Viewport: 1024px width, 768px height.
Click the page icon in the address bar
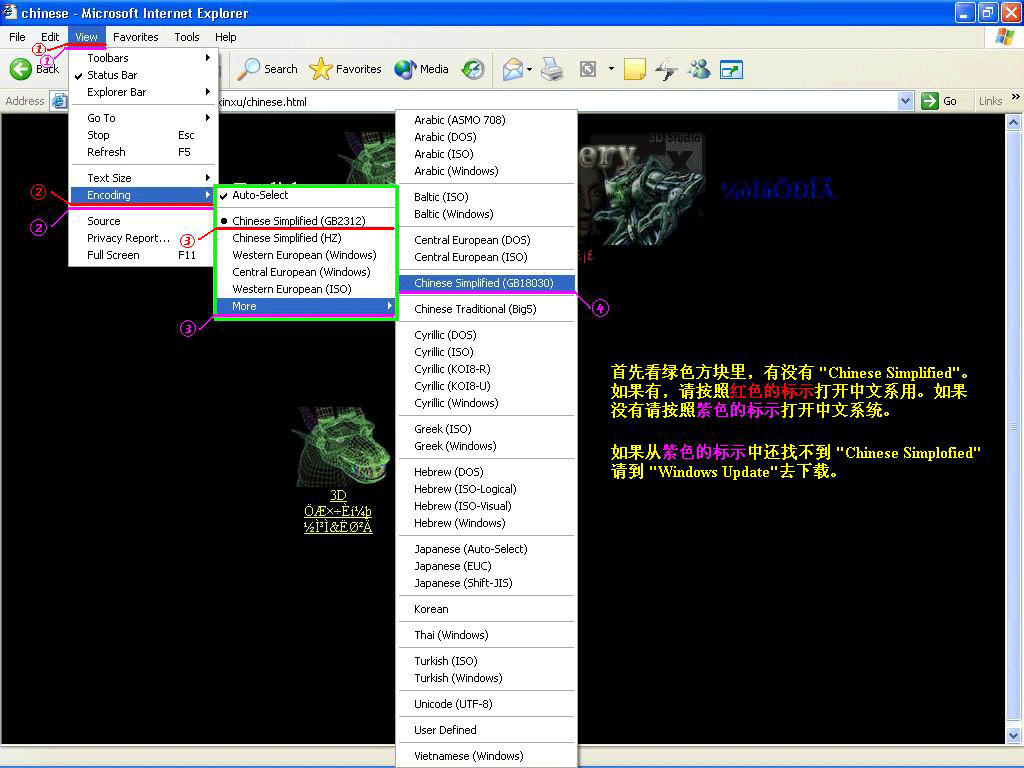pos(59,101)
